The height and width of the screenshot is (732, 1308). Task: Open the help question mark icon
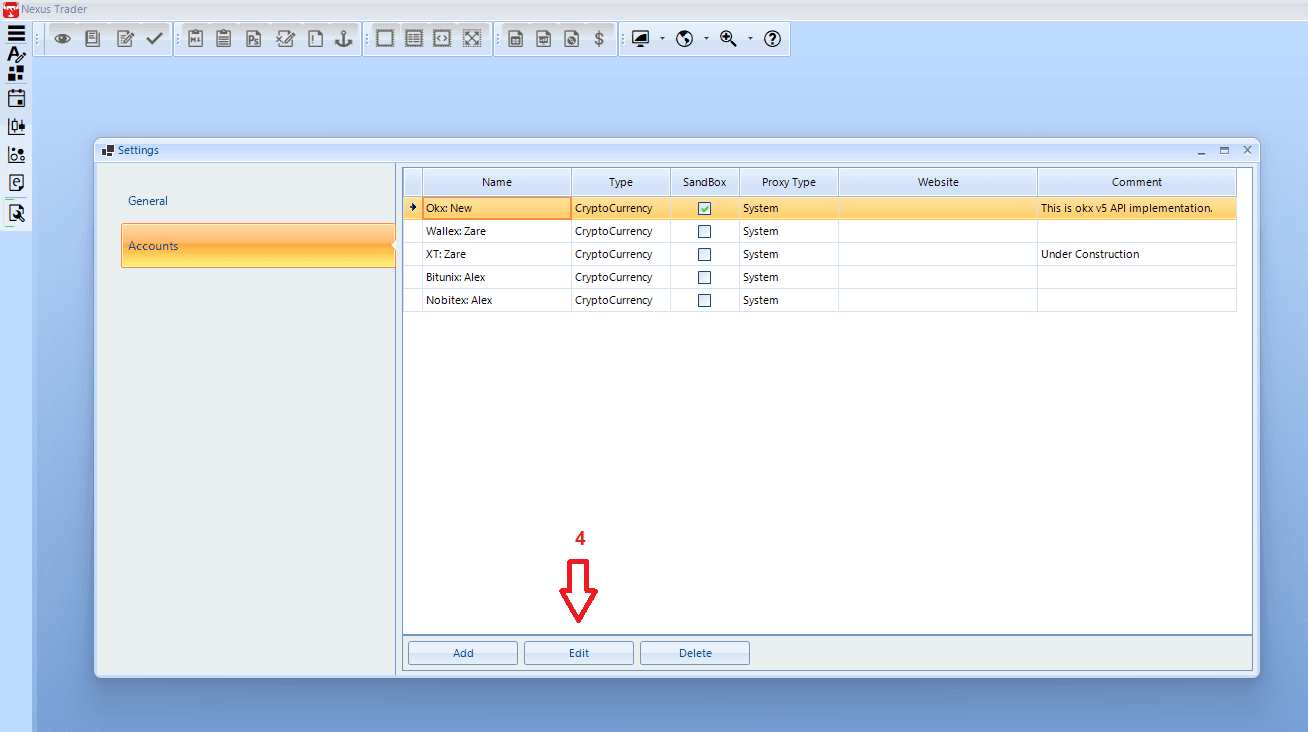tap(772, 39)
